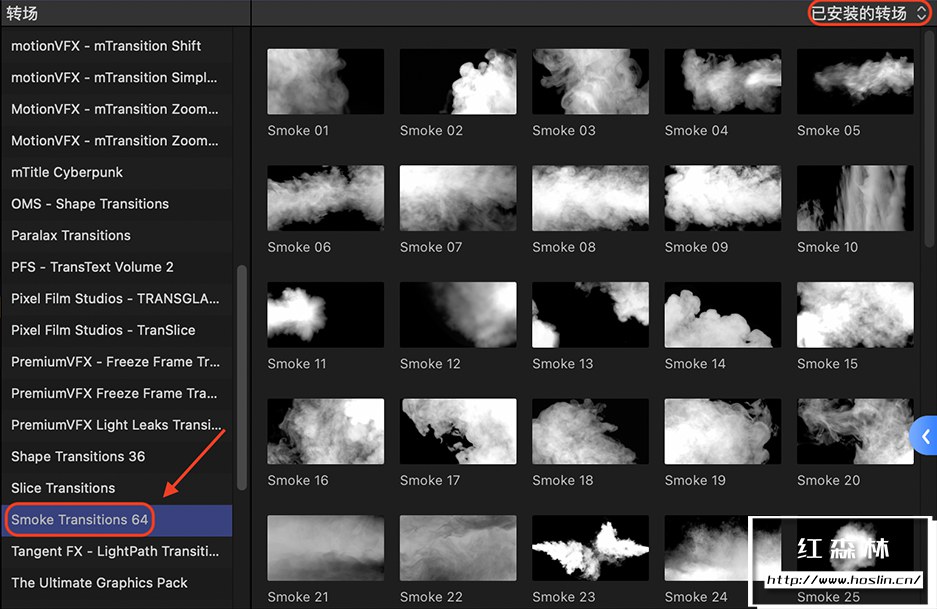
Task: Pick the Smoke 19 transition thumbnail
Action: tap(722, 431)
